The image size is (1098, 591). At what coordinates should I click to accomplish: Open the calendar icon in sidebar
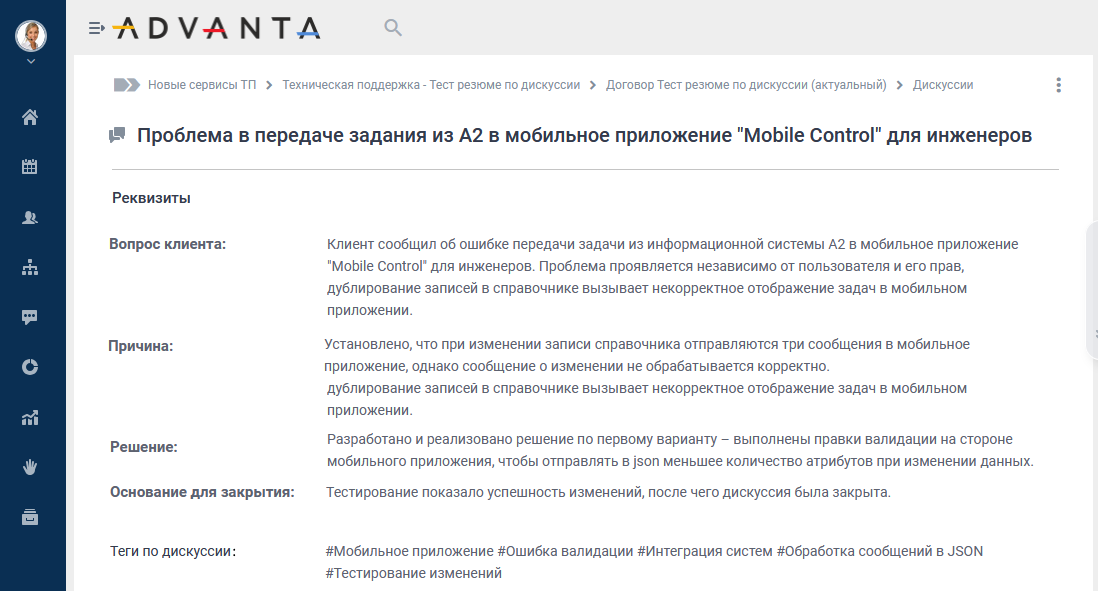(x=30, y=167)
